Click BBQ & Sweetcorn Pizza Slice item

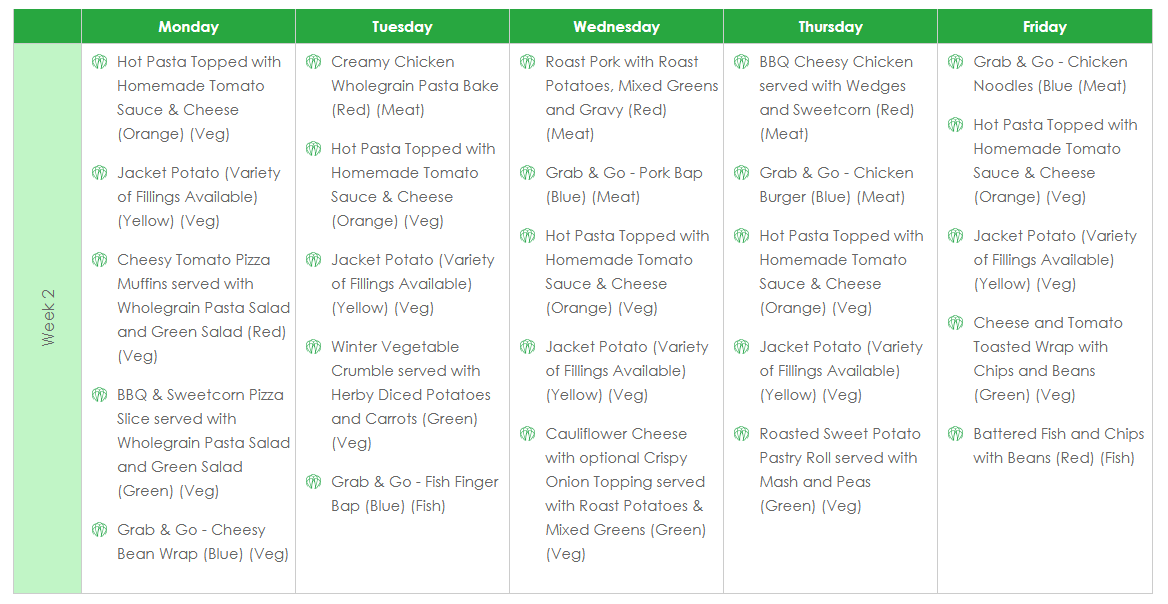[x=203, y=443]
